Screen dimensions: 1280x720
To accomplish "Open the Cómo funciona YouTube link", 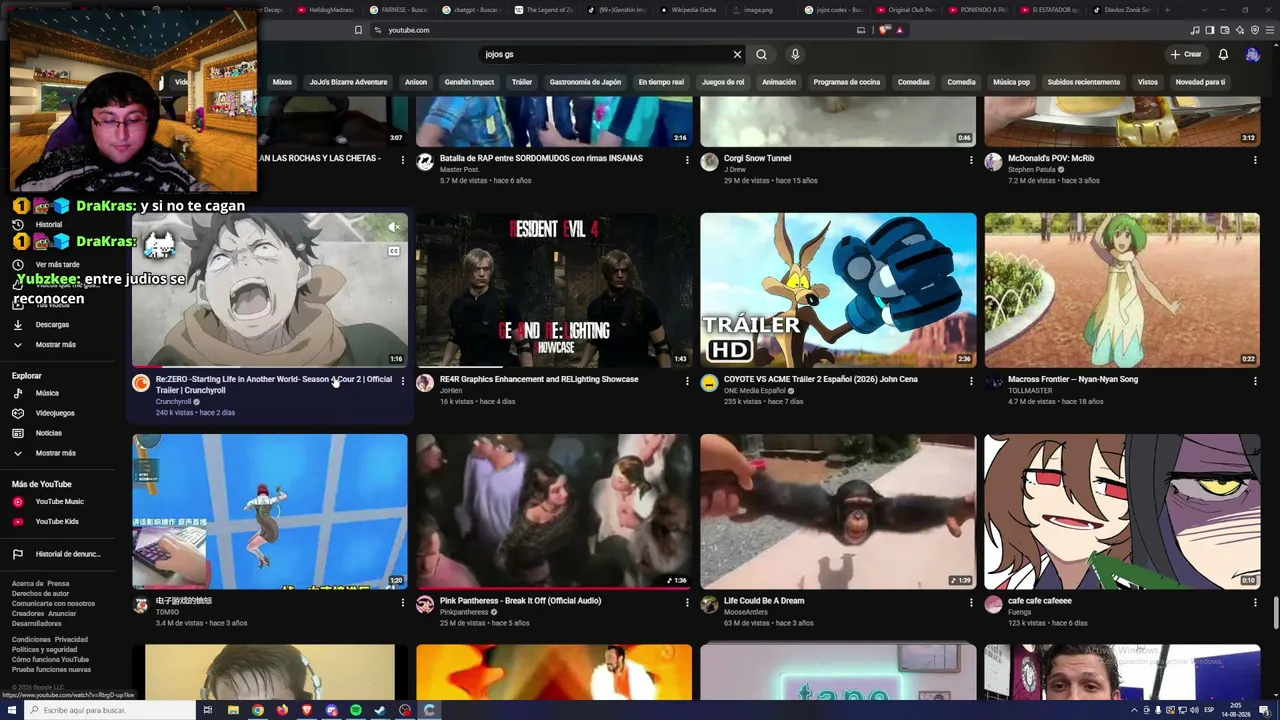I will point(50,660).
